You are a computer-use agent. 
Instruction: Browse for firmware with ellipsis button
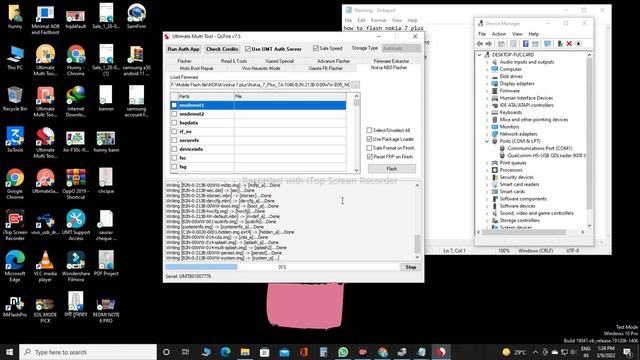point(355,85)
